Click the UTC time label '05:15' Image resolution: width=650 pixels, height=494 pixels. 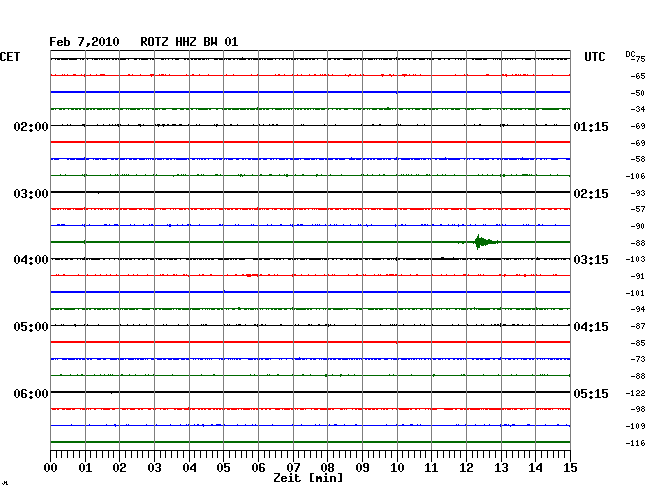click(x=591, y=393)
